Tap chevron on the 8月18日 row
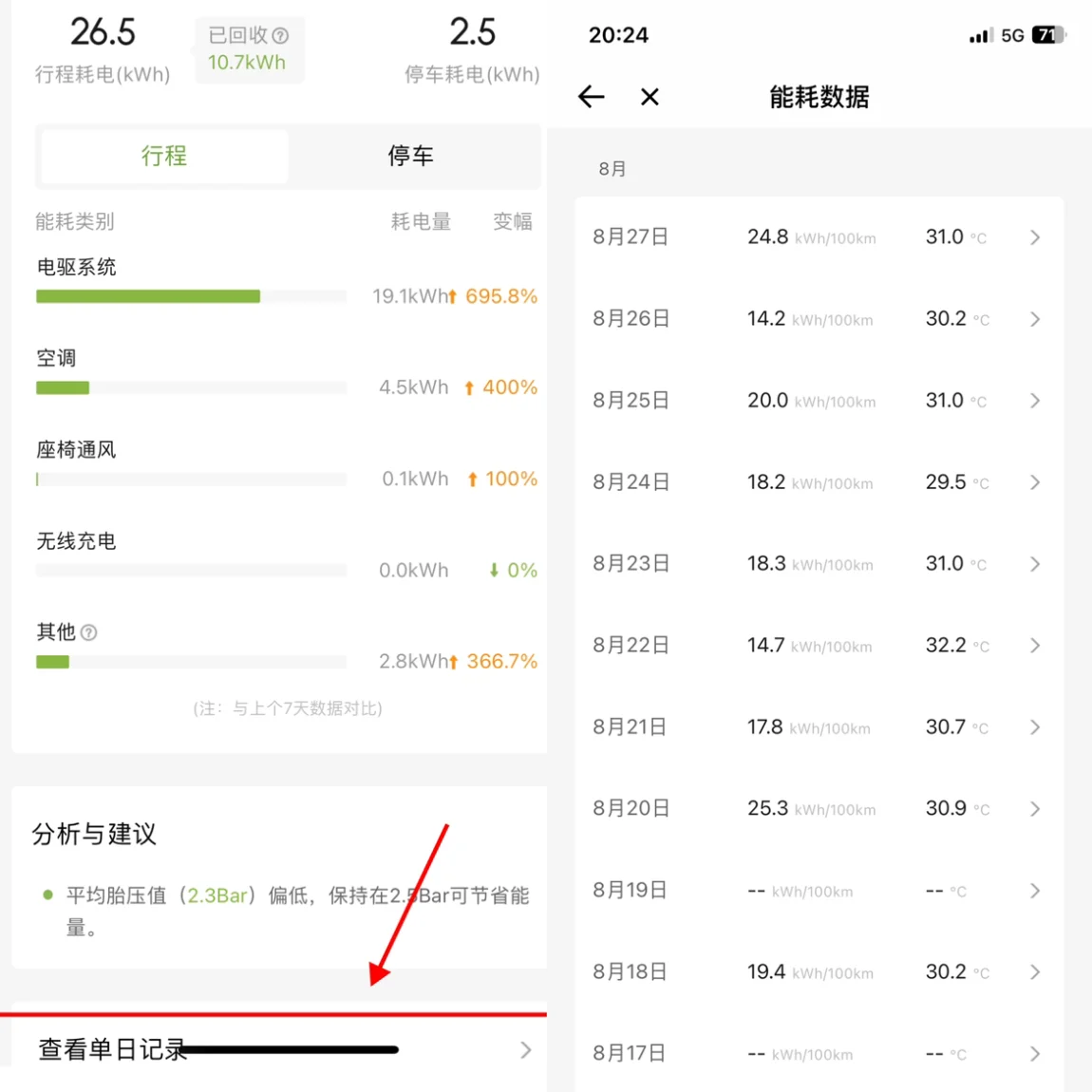Image resolution: width=1092 pixels, height=1092 pixels. click(1035, 972)
